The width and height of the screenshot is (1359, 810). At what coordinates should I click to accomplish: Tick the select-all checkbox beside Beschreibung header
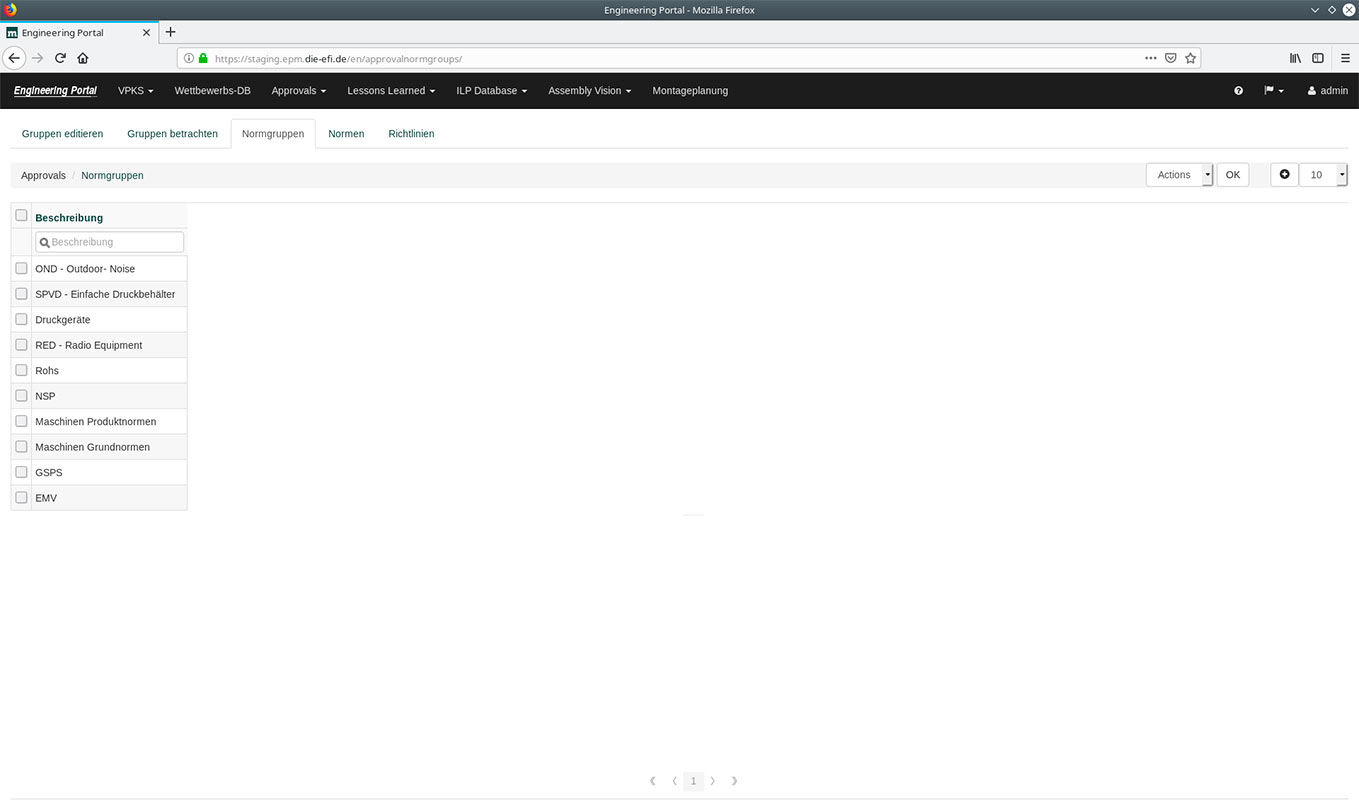tap(21, 215)
